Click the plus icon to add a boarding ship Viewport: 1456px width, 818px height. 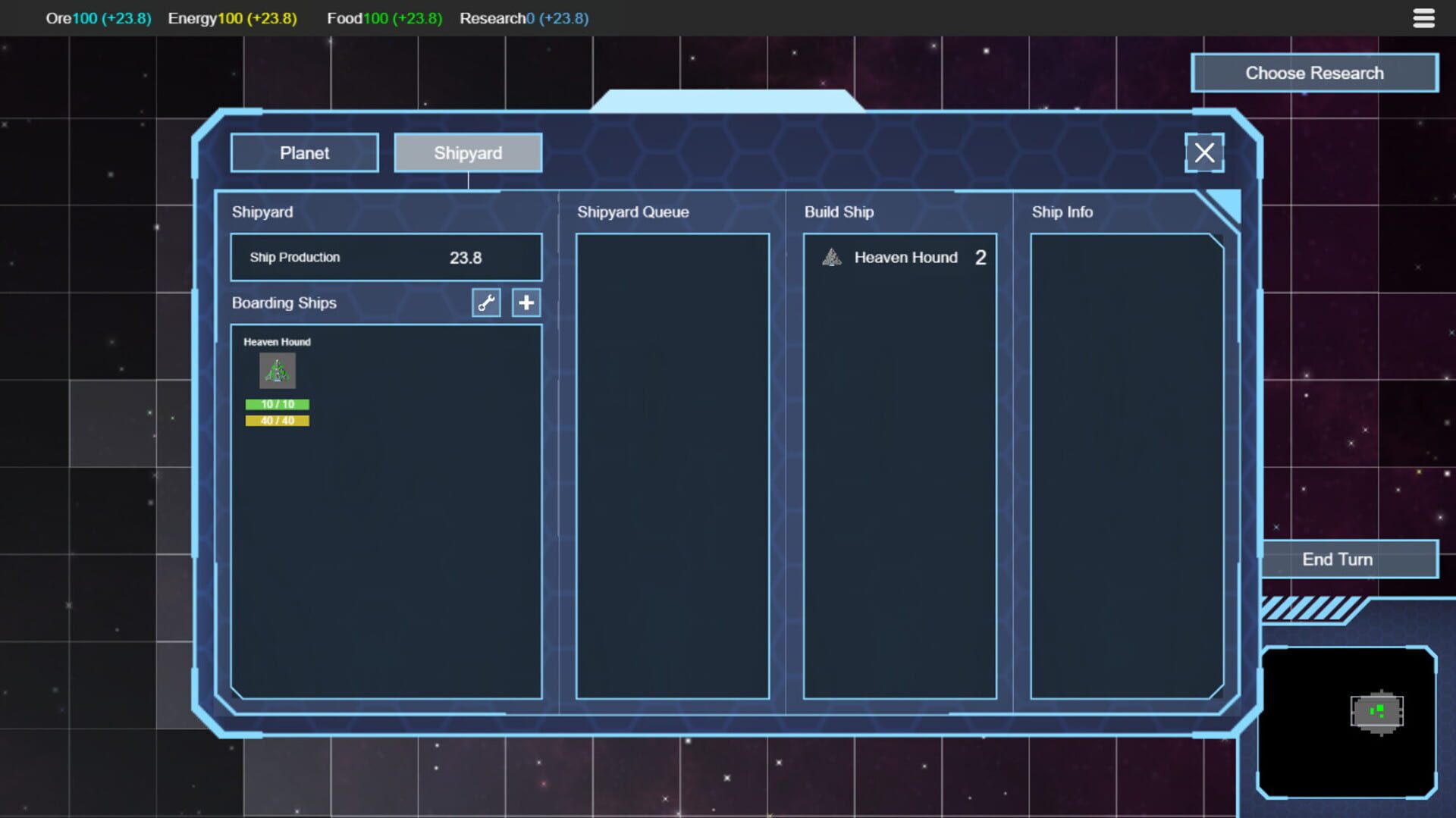tap(526, 302)
